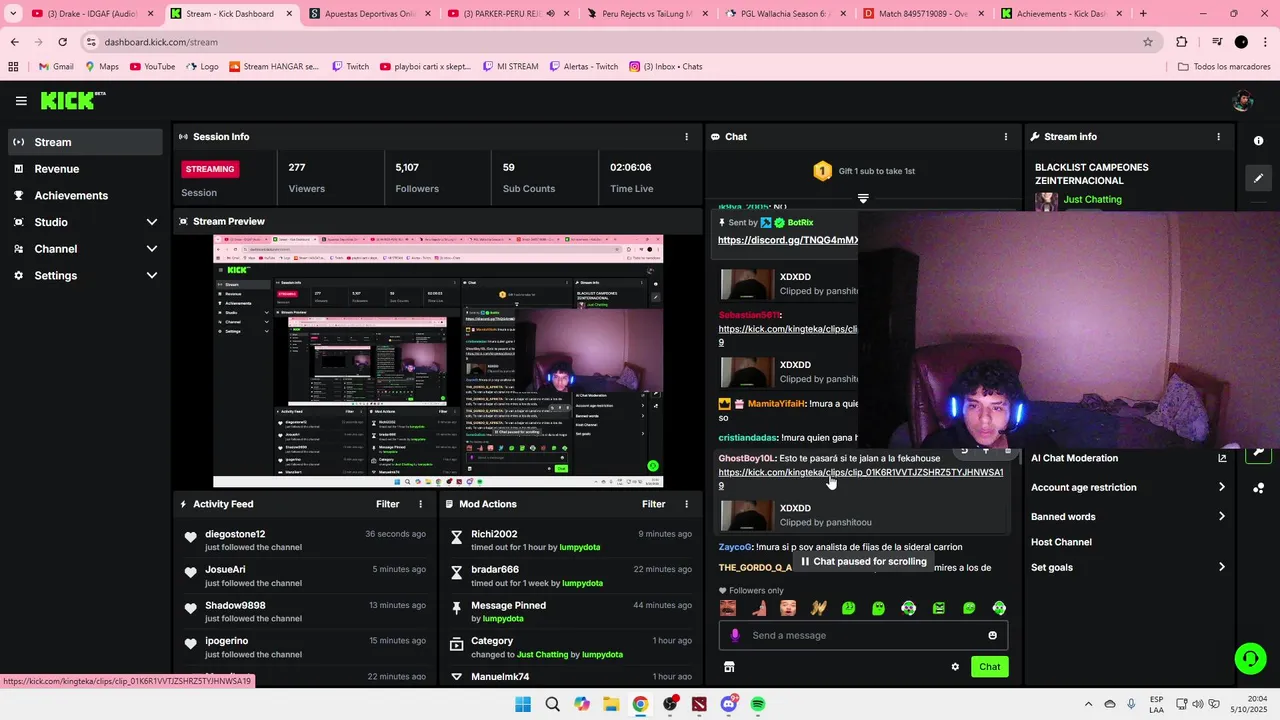Click the green Chat send button
The width and height of the screenshot is (1280, 720).
tap(989, 667)
